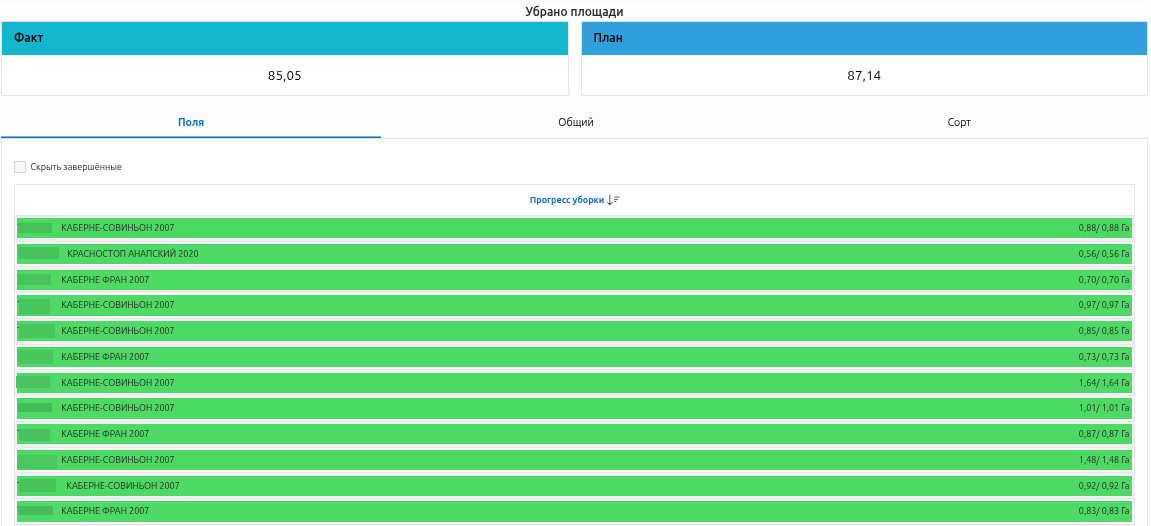Viewport: 1151px width, 526px height.
Task: Select the КАБЕРНЕ ФРАН row with 0,70 Га
Action: click(574, 280)
